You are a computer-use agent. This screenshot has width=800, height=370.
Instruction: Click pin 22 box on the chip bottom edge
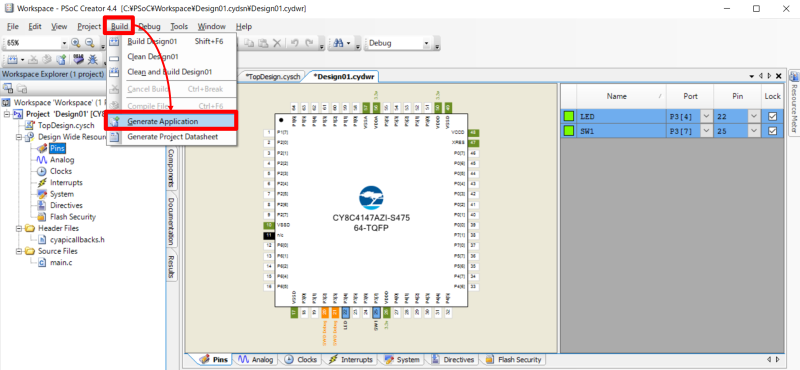(x=345, y=313)
